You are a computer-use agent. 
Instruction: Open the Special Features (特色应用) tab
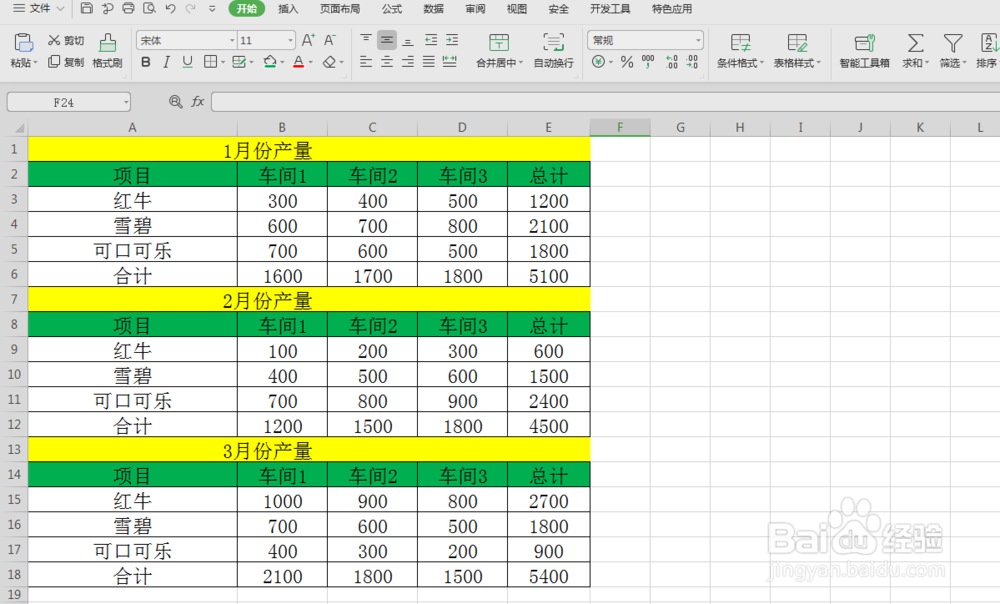(672, 9)
